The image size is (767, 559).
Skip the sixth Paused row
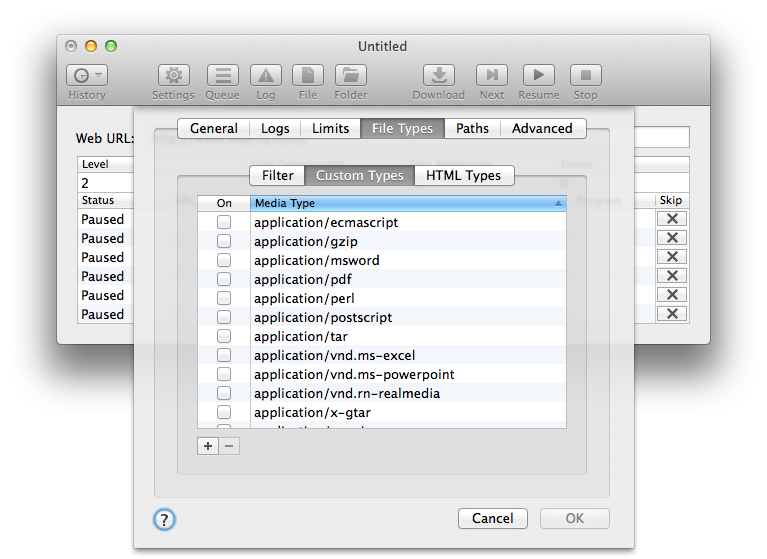pyautogui.click(x=672, y=314)
